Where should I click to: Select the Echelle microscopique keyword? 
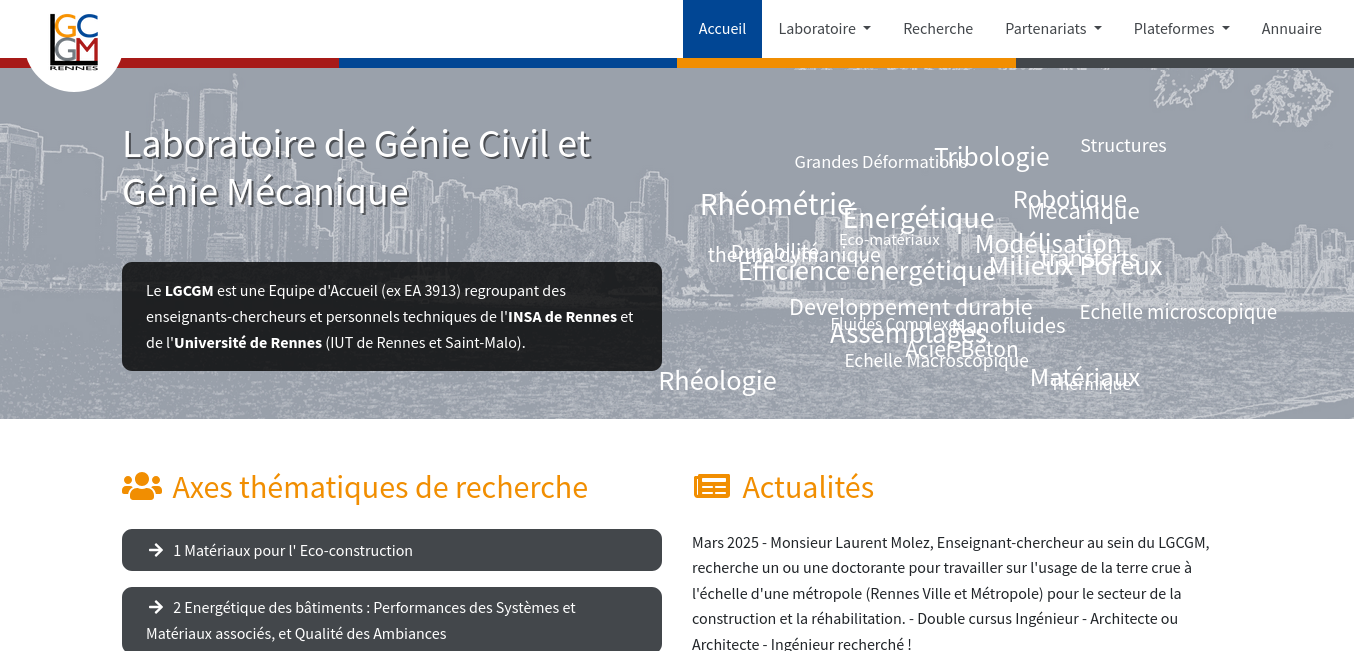tap(1178, 312)
